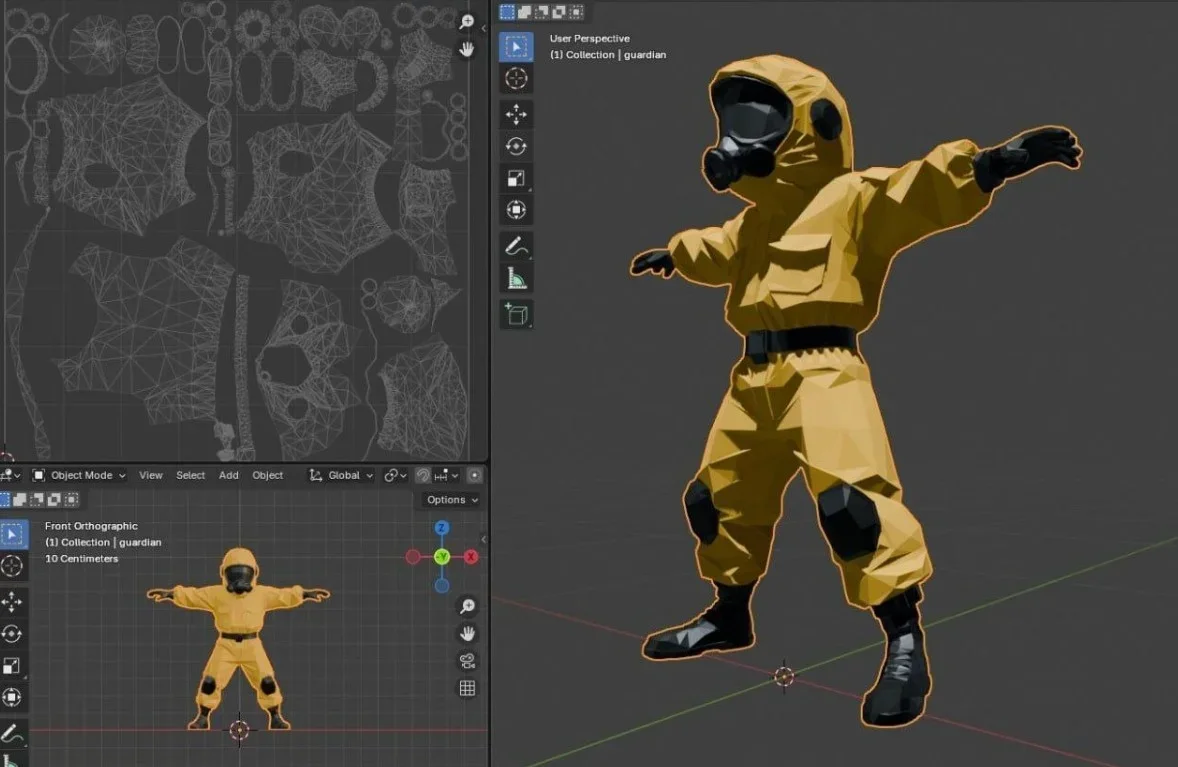Click the Select menu in the header
Image resolution: width=1178 pixels, height=767 pixels.
click(x=190, y=476)
